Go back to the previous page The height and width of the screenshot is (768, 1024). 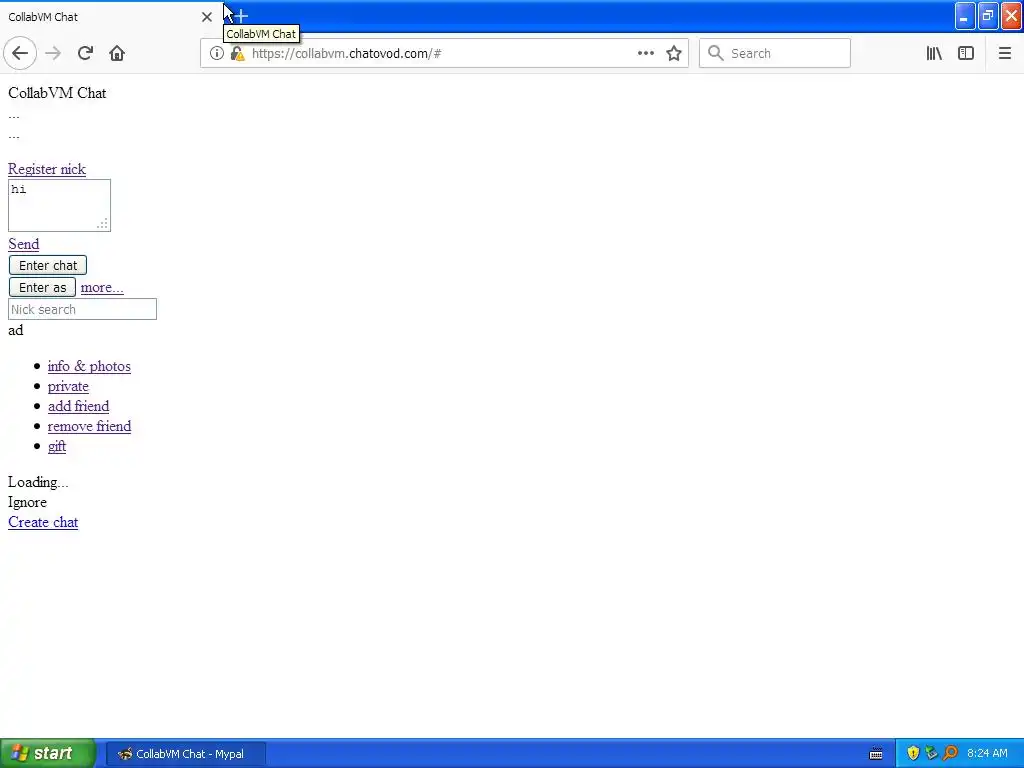(x=20, y=54)
